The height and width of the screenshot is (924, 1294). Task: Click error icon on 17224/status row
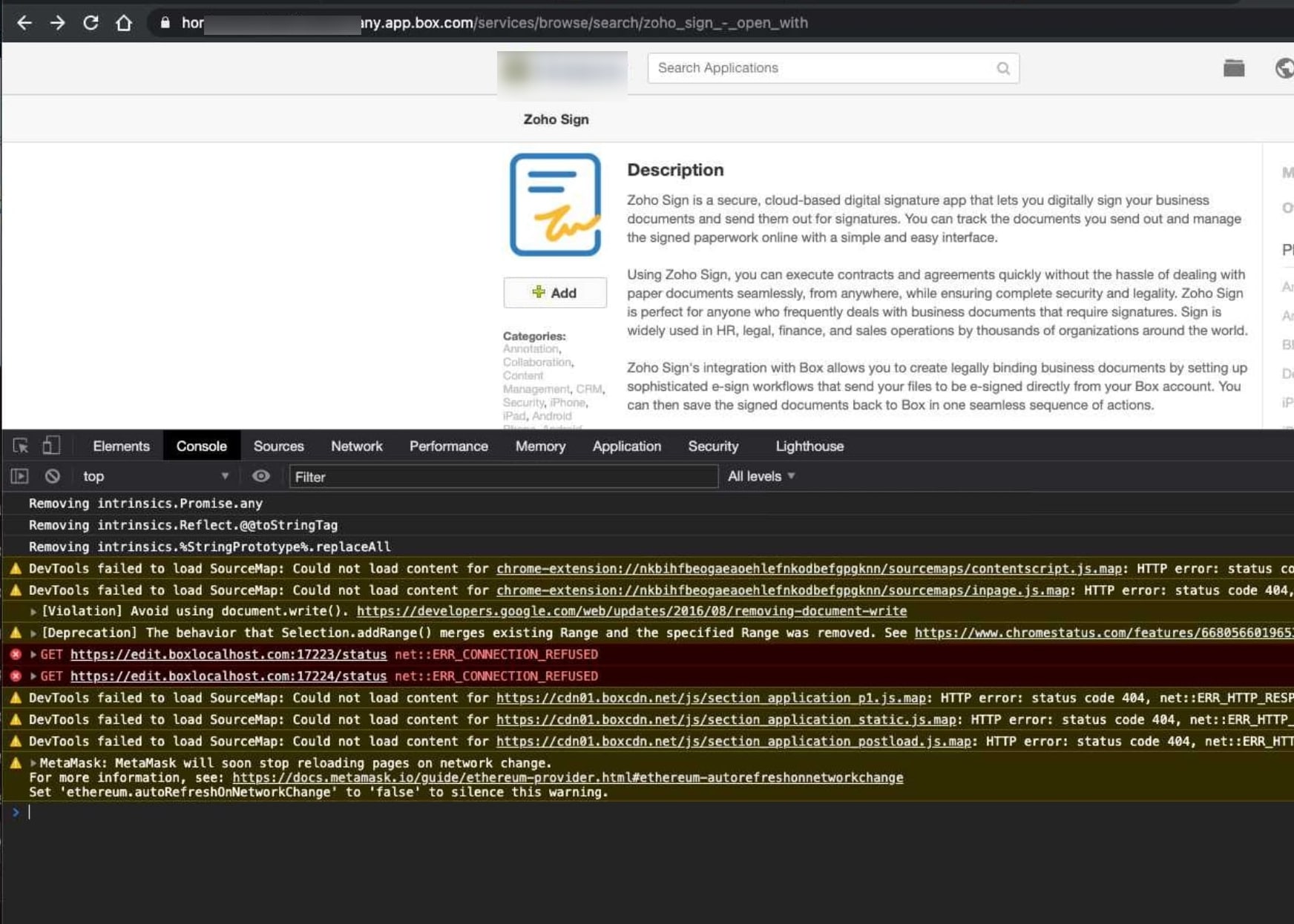(x=16, y=676)
